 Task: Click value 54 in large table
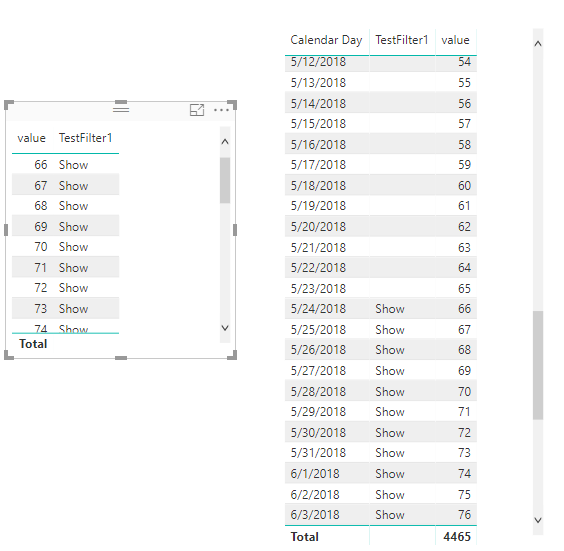(464, 62)
